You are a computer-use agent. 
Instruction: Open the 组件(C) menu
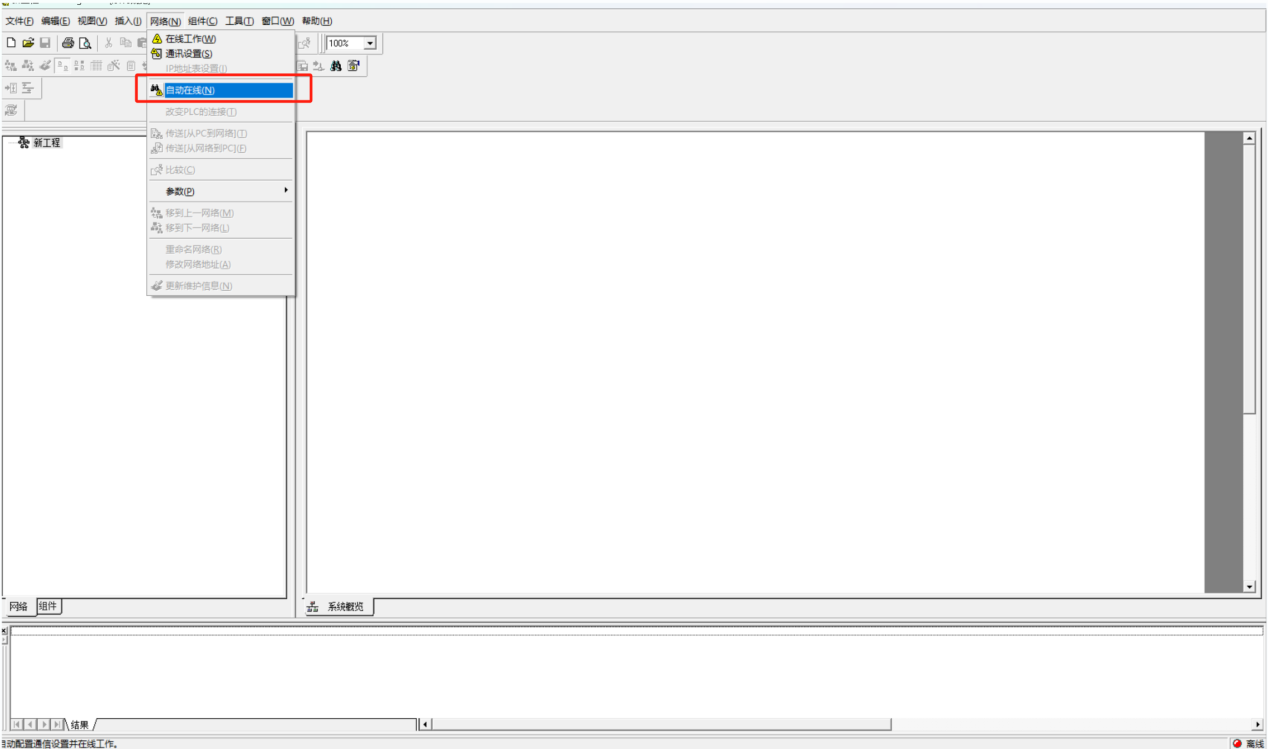click(x=203, y=21)
